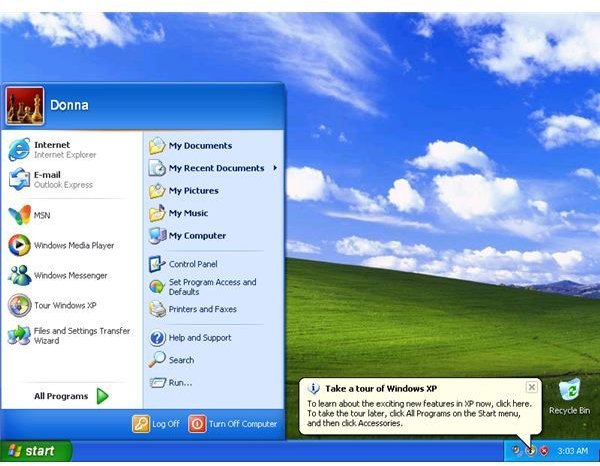Viewport: 600px width, 466px height.
Task: Expand All Programs green arrow
Action: point(103,396)
